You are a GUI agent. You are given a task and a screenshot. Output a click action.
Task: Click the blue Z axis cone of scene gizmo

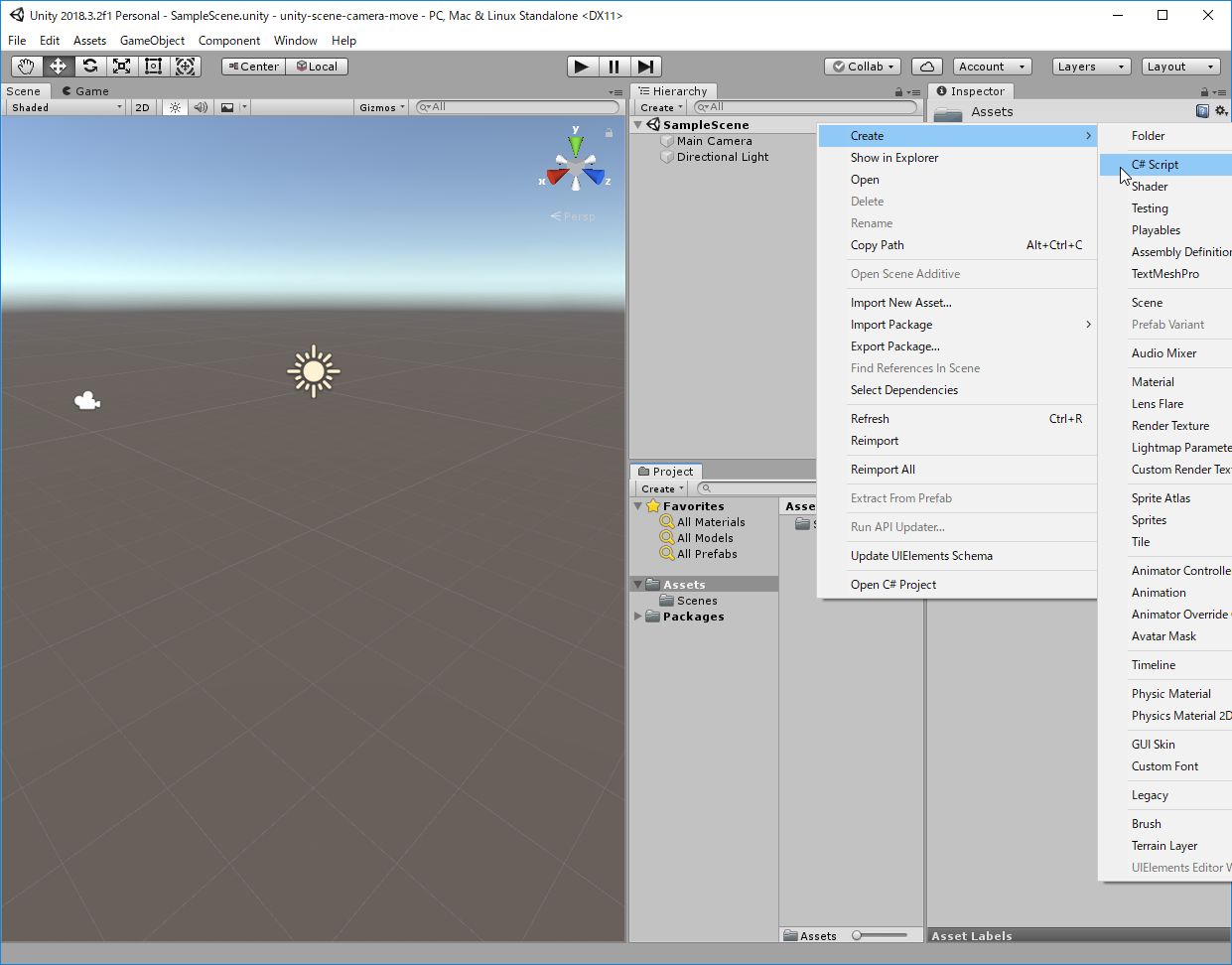click(x=596, y=177)
